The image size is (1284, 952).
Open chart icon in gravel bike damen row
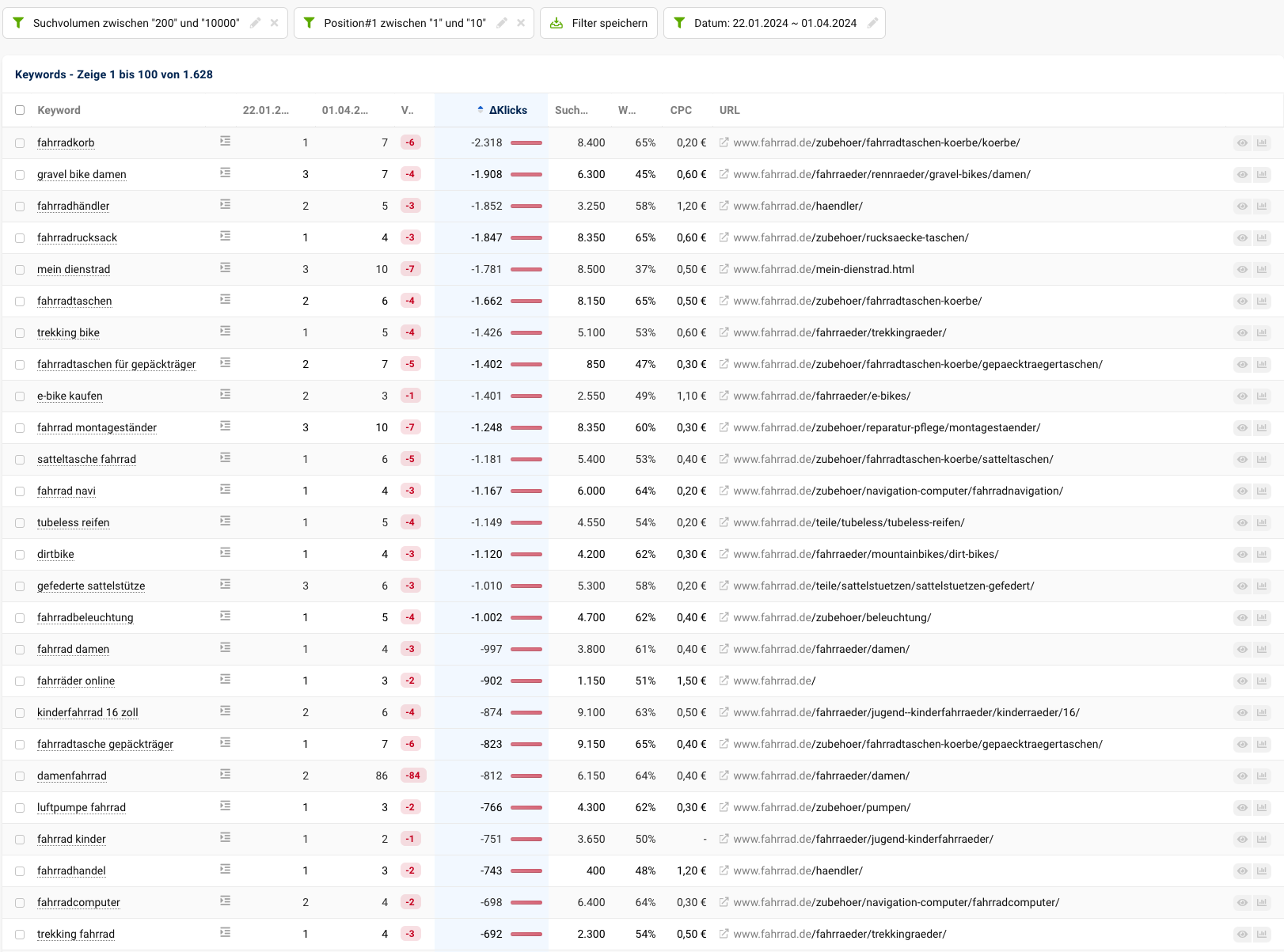pos(1262,175)
